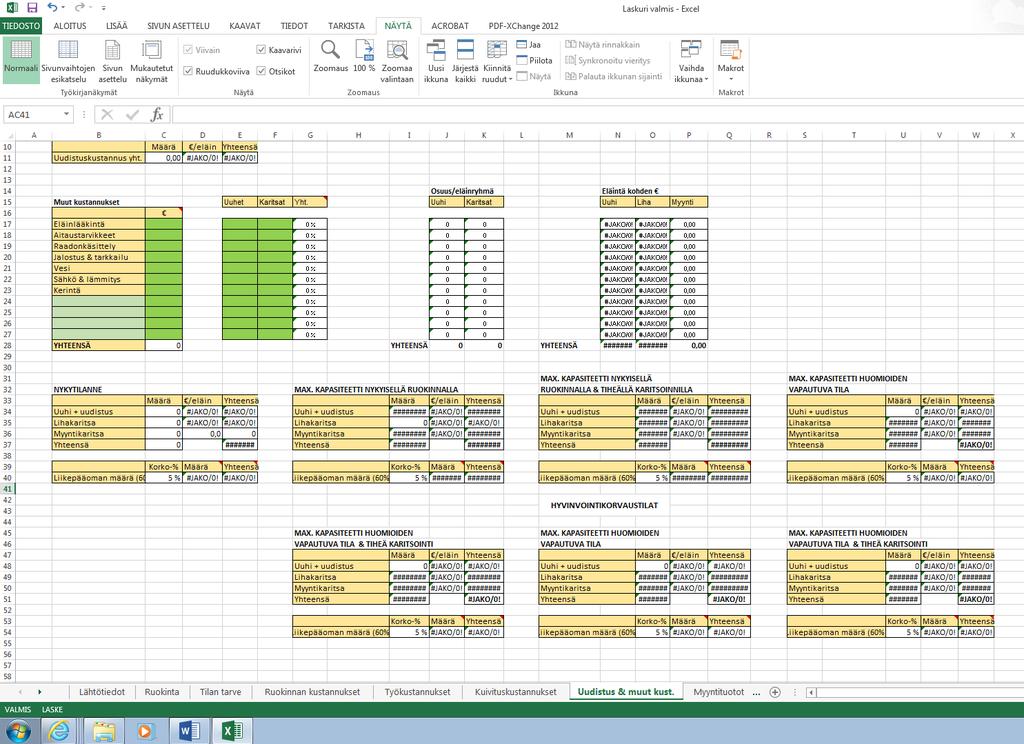1024x744 pixels.
Task: Open Word from the taskbar
Action: (189, 730)
